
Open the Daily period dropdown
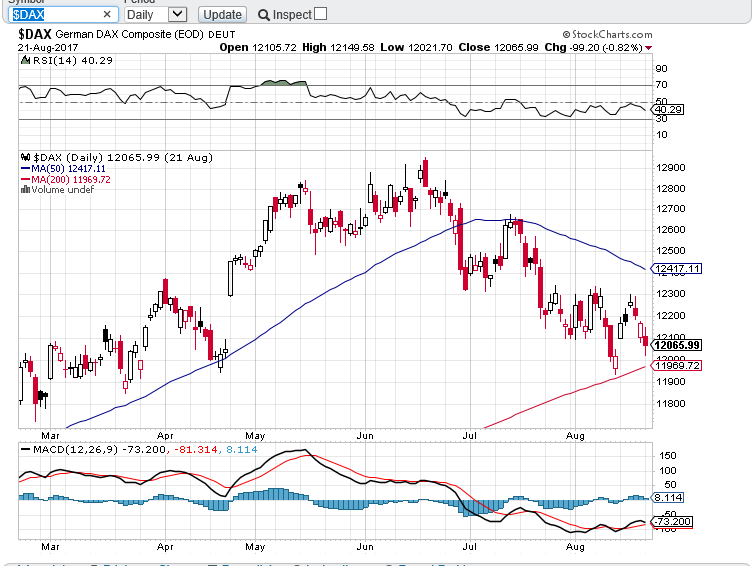(155, 14)
